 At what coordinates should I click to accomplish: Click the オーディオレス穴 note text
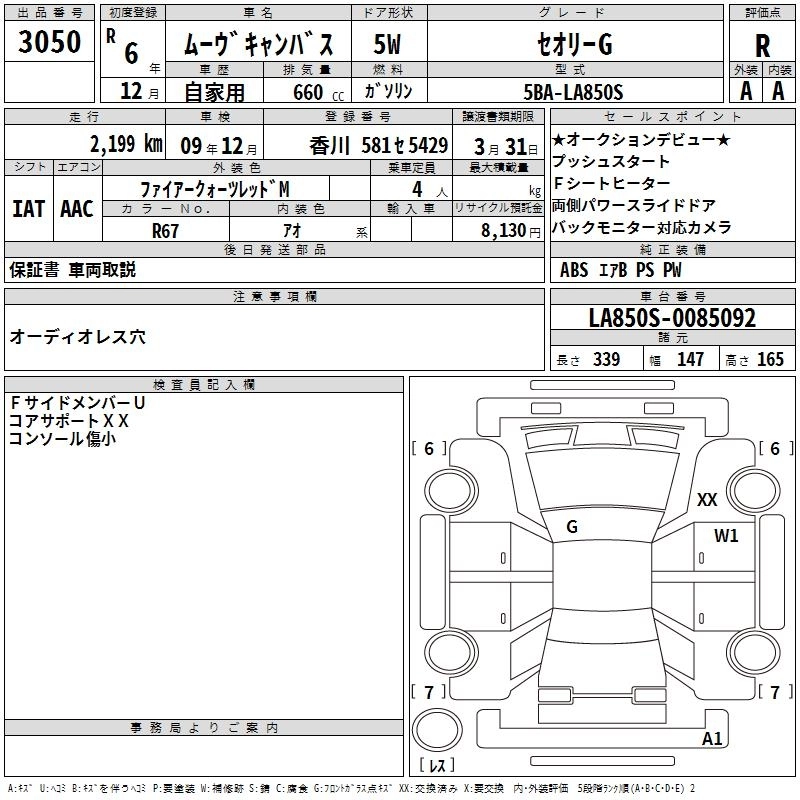(77, 337)
